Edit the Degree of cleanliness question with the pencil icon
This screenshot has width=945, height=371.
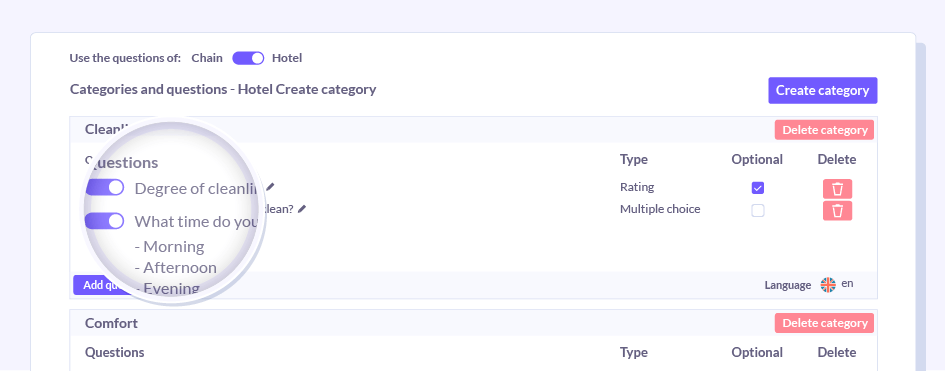pyautogui.click(x=270, y=187)
